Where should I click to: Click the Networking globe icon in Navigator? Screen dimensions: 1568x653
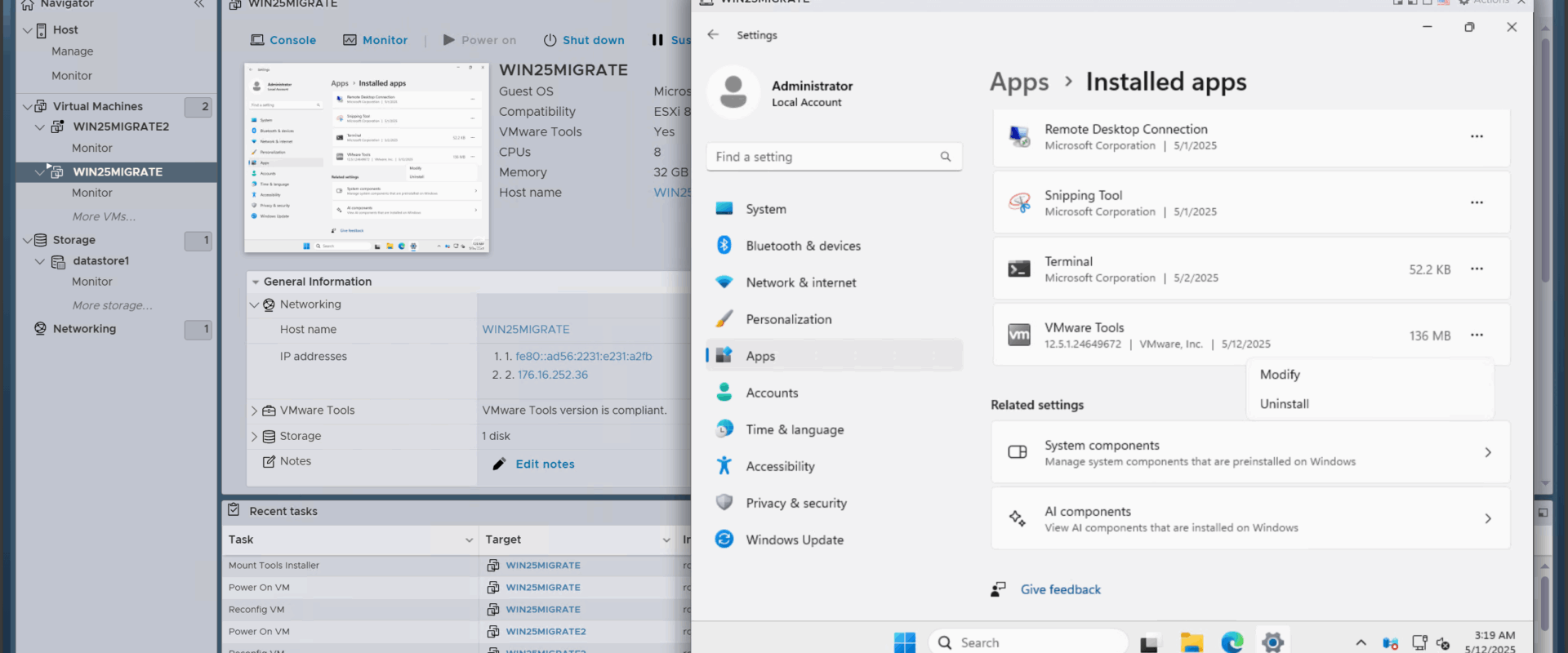pos(41,328)
